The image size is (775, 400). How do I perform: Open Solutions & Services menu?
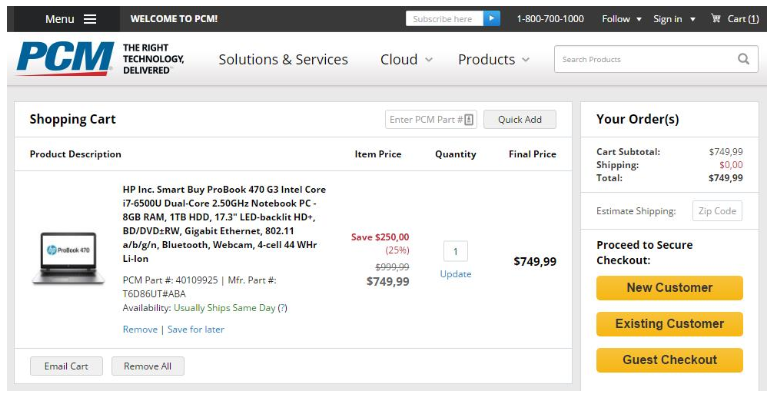[283, 59]
